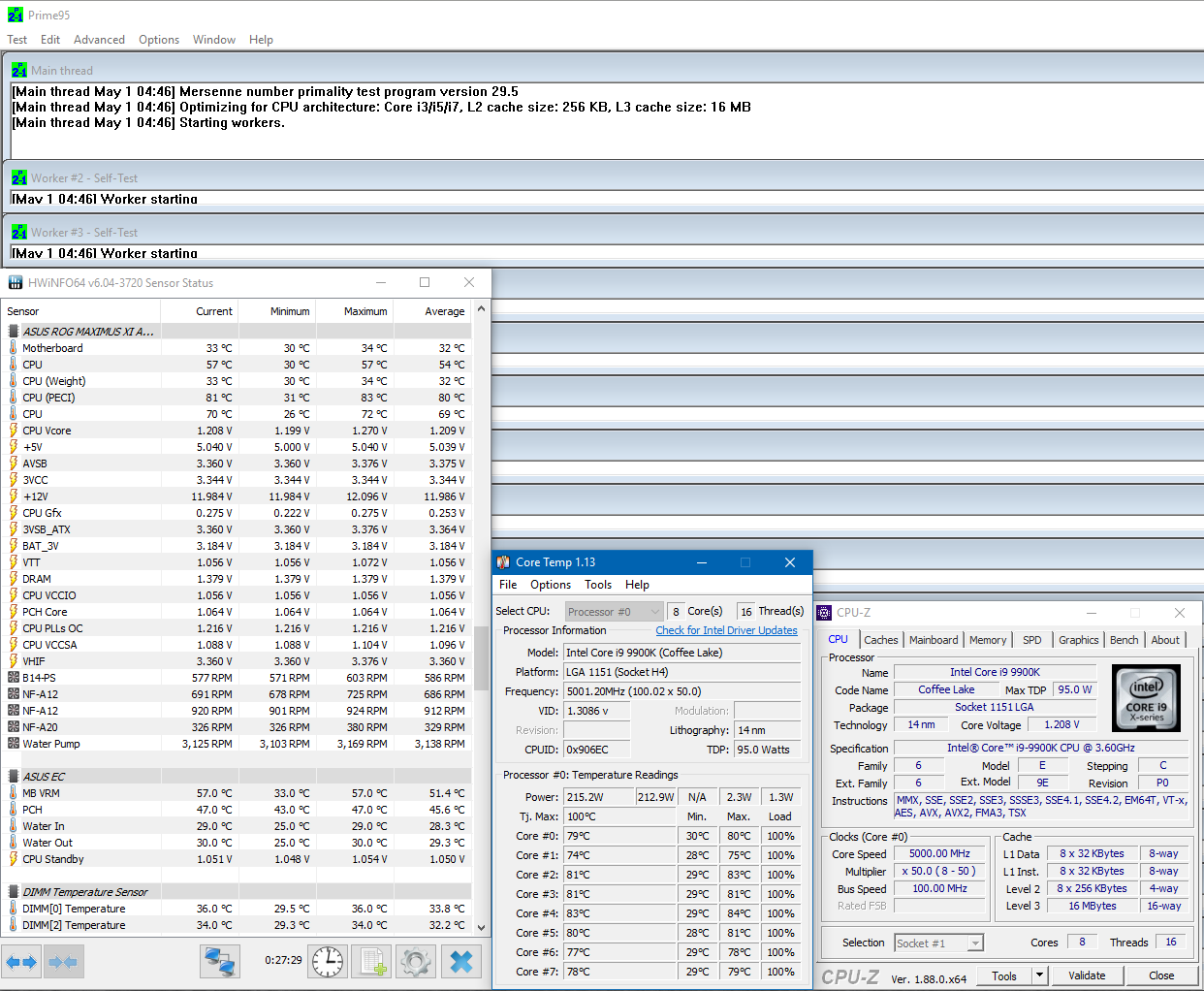Image resolution: width=1204 pixels, height=991 pixels.
Task: Reset min/max with the HWiNFO clock icon
Action: (328, 962)
